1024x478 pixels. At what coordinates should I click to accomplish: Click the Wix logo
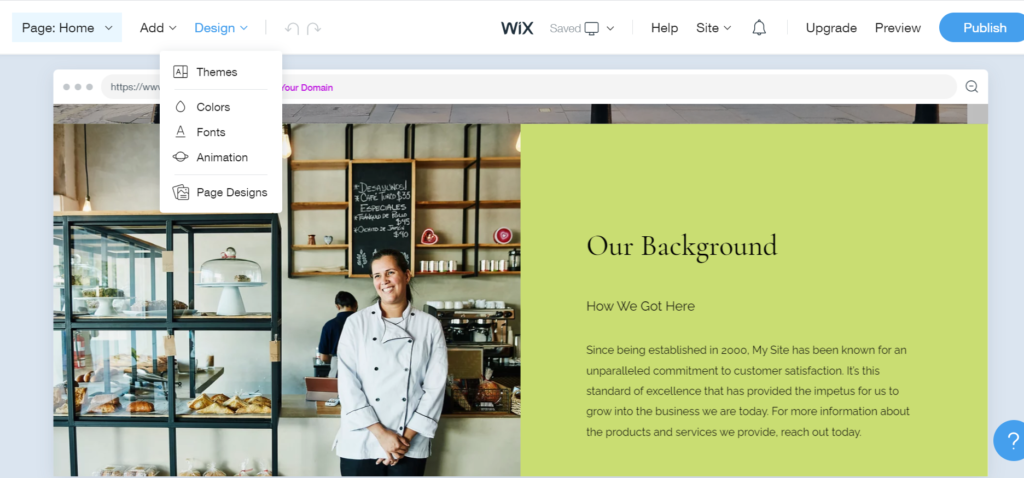517,28
